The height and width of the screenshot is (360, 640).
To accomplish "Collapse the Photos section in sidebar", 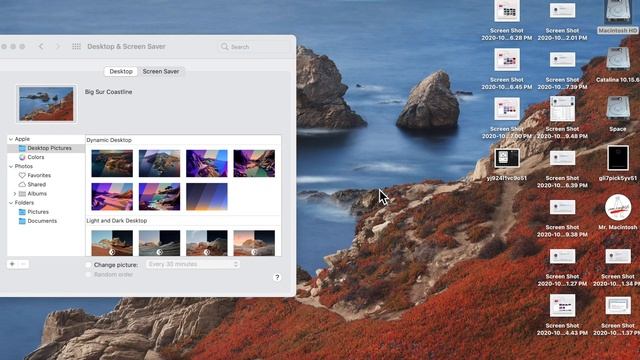I will click(x=11, y=167).
